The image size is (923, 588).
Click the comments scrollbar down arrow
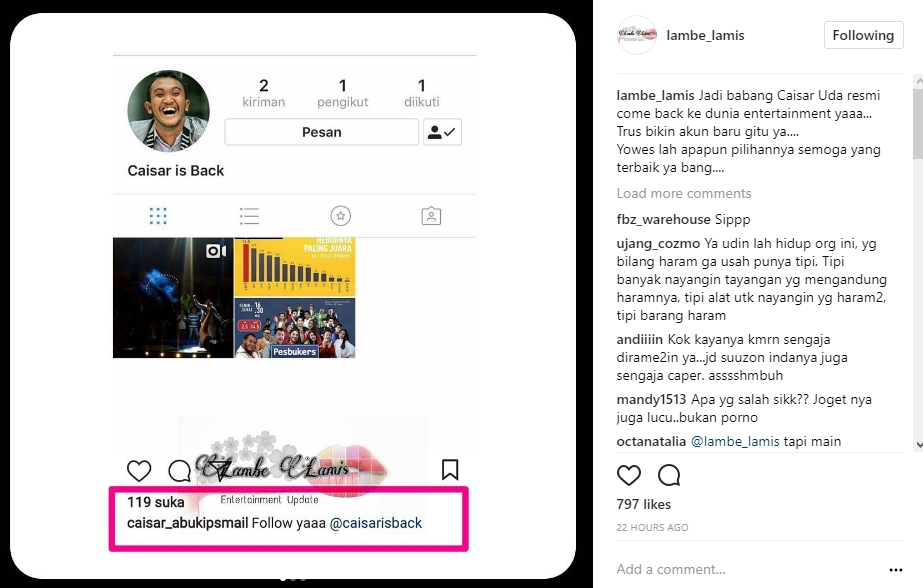click(918, 446)
